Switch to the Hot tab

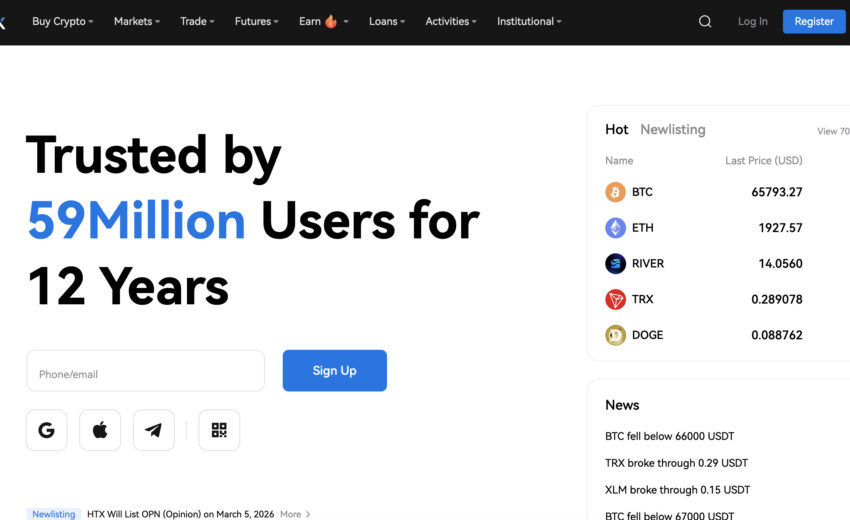[x=616, y=130]
